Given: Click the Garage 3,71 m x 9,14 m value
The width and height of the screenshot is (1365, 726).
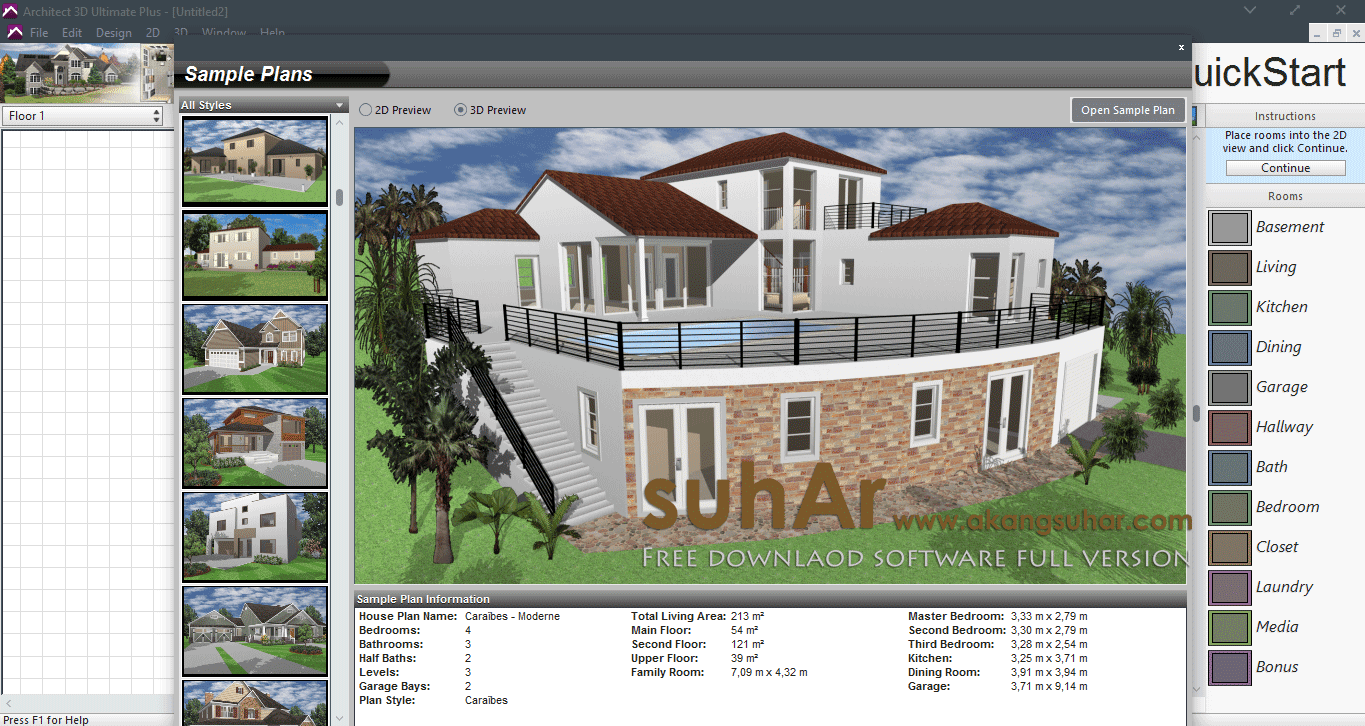Looking at the screenshot, I should click(x=1049, y=687).
